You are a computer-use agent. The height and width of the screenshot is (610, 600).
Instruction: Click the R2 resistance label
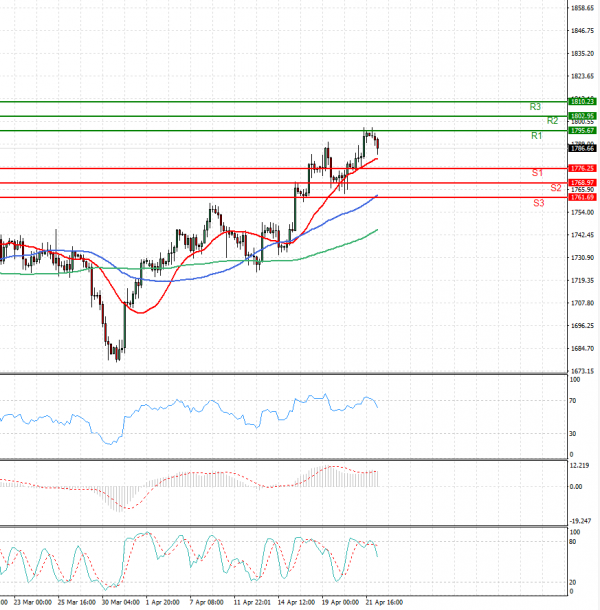(553, 121)
